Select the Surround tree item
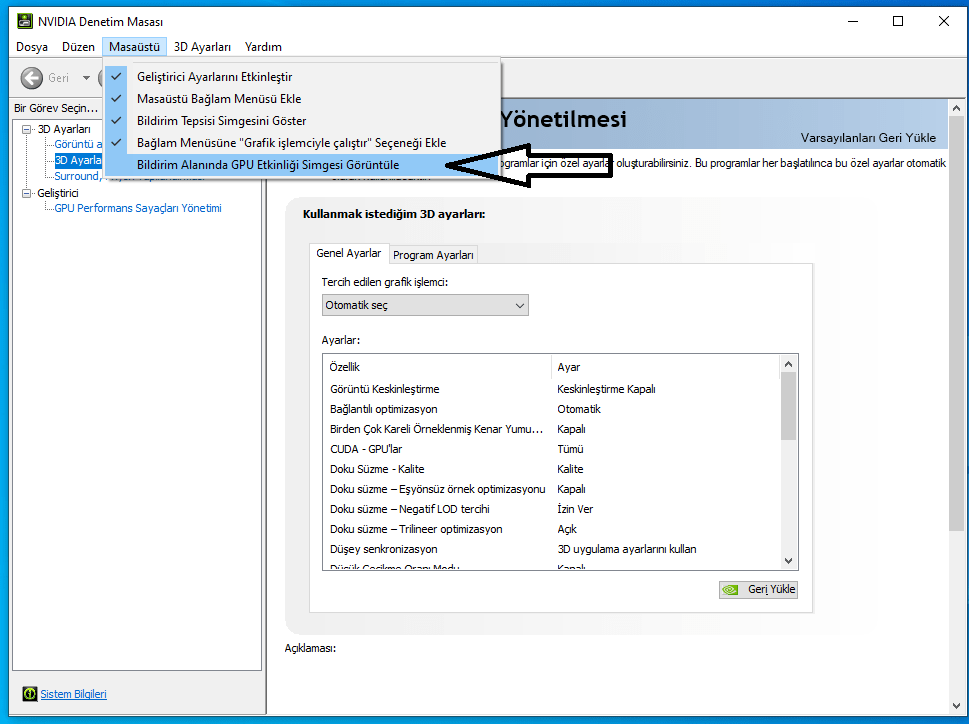The width and height of the screenshot is (969, 724). pos(77,176)
